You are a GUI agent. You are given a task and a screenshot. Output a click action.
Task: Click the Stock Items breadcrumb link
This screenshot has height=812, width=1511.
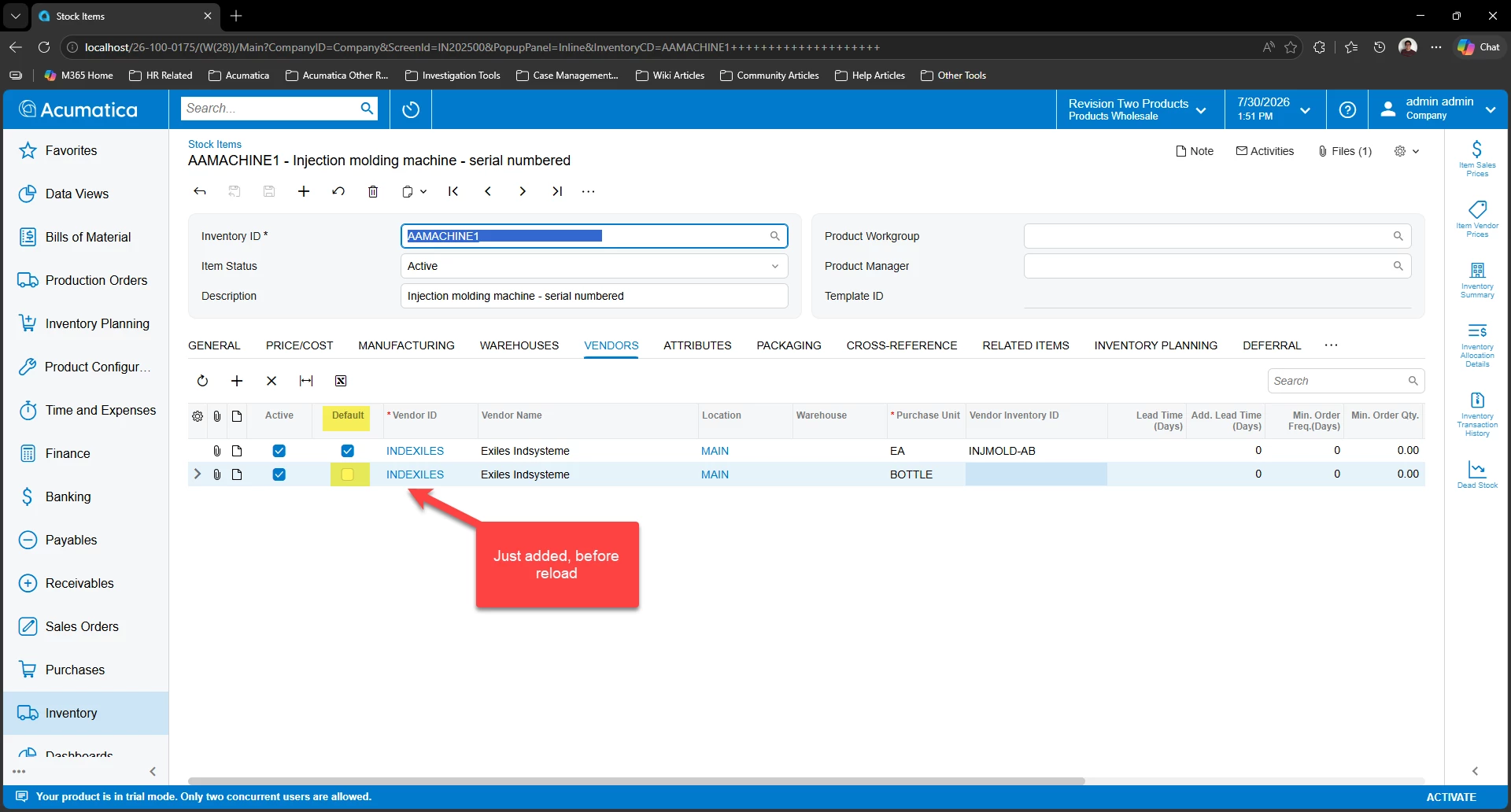pos(215,144)
